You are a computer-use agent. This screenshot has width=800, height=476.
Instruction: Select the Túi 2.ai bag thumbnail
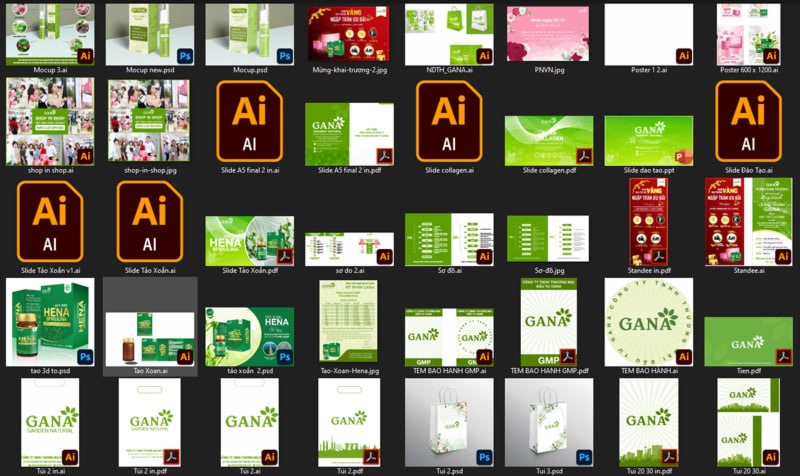[249, 422]
